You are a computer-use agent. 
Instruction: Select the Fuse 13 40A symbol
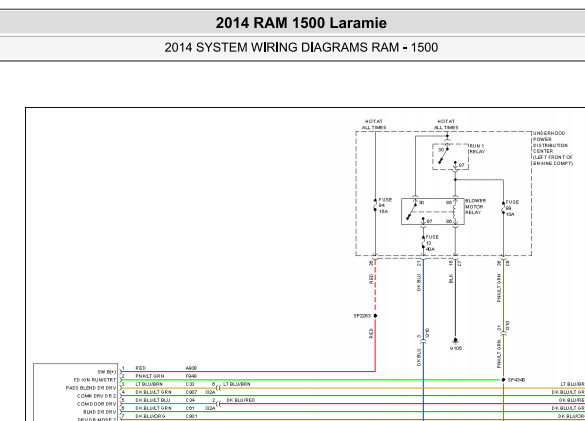coord(423,243)
